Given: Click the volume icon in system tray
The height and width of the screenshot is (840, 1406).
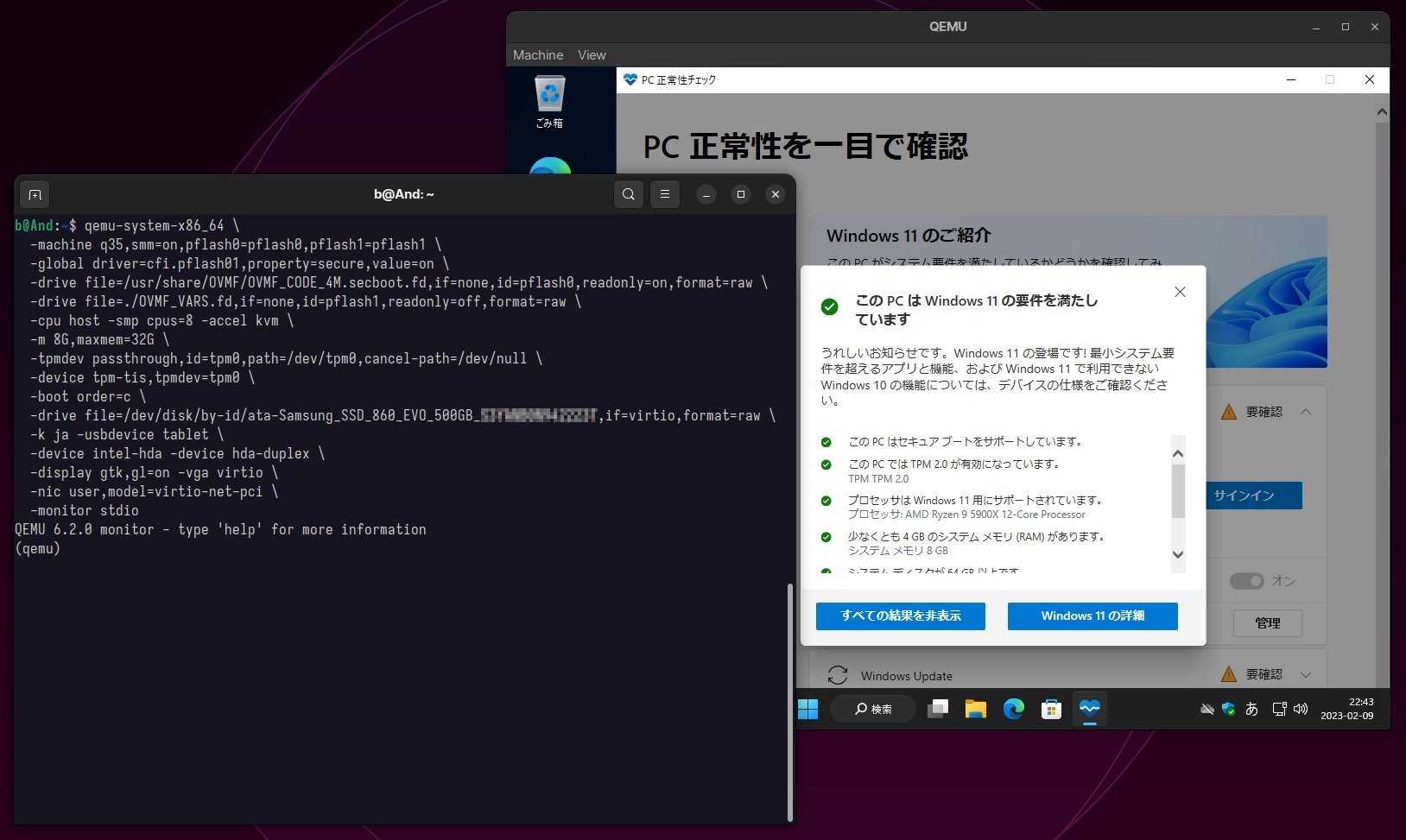Looking at the screenshot, I should (1301, 710).
